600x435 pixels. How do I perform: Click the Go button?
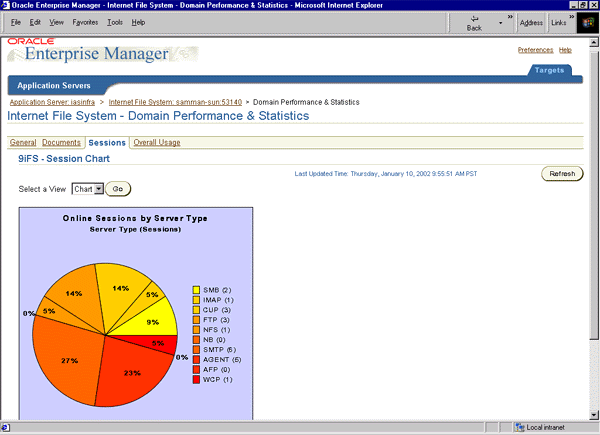point(118,189)
